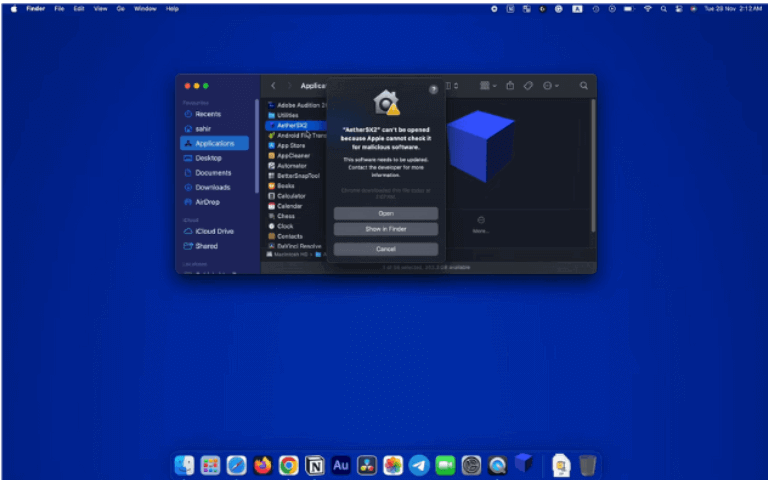The height and width of the screenshot is (480, 768).
Task: Open QuickTime Player from the Dock
Action: 497,465
